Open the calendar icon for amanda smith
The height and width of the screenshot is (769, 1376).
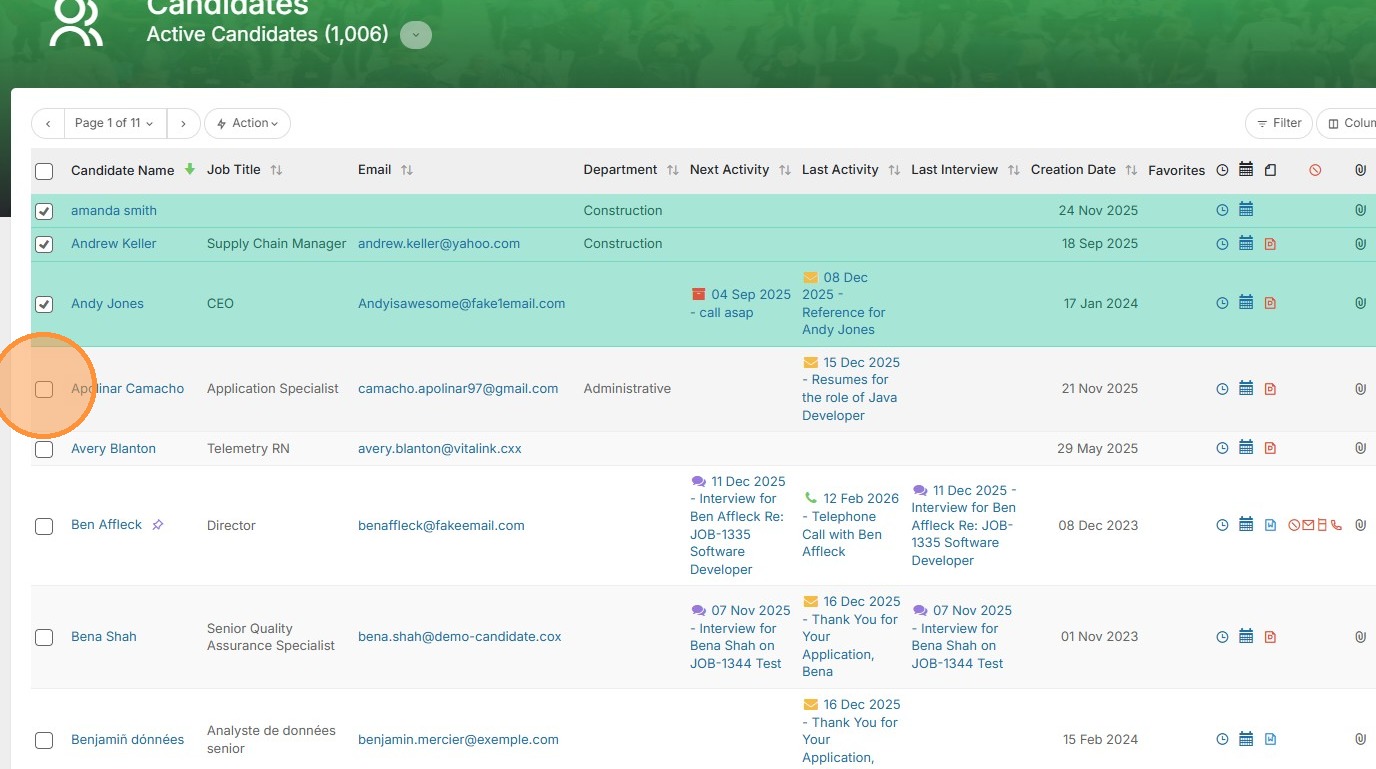1246,210
